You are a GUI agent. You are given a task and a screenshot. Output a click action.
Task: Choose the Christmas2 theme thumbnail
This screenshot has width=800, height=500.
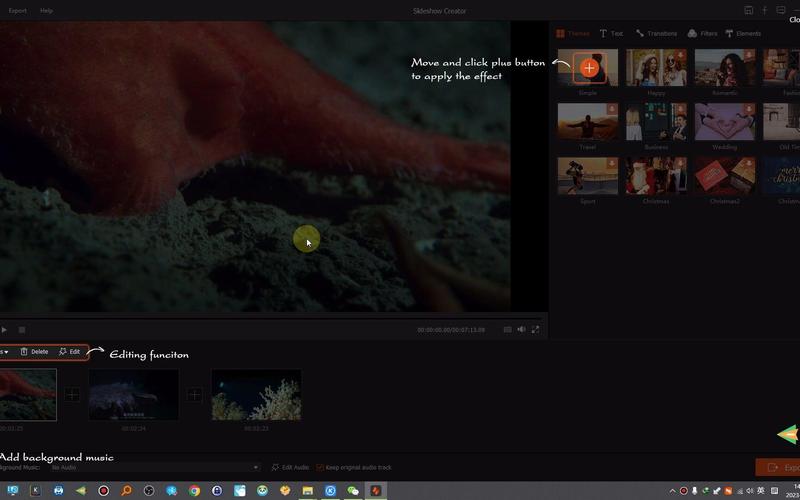pos(724,176)
